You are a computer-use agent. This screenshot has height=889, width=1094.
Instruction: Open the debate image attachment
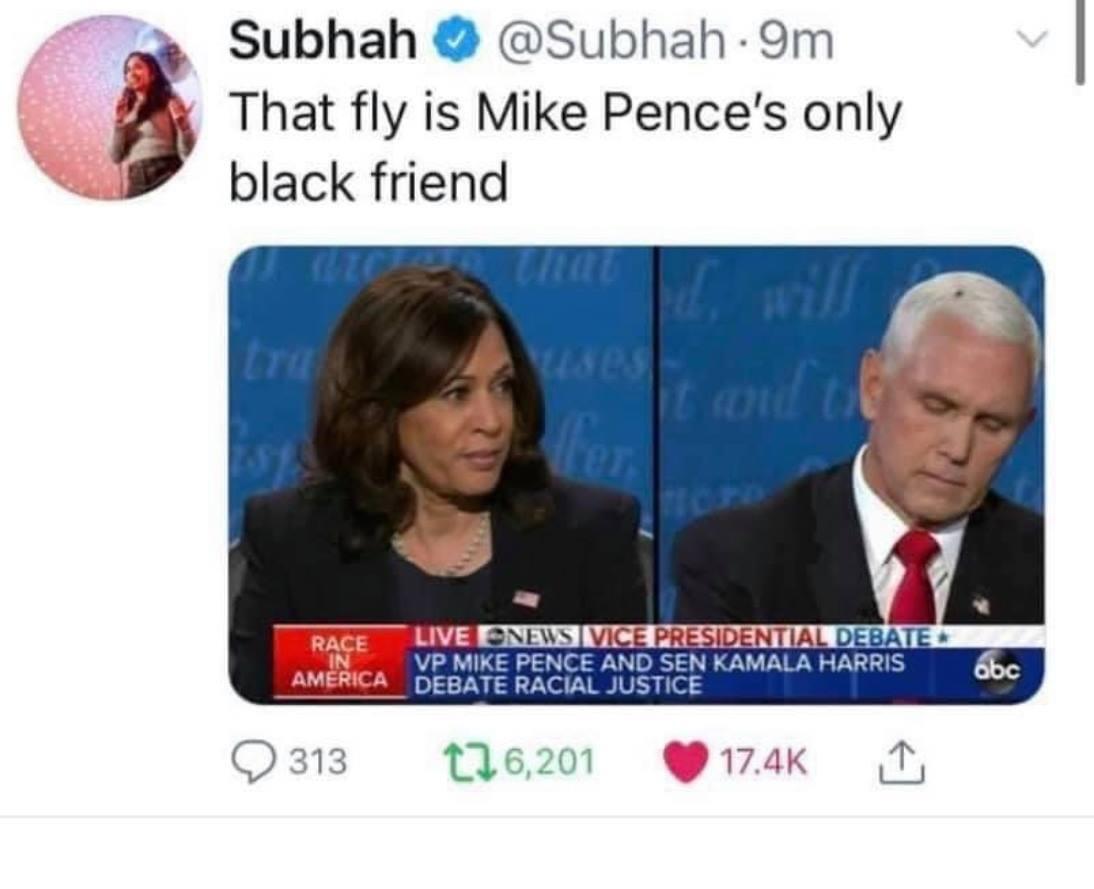[x=636, y=474]
